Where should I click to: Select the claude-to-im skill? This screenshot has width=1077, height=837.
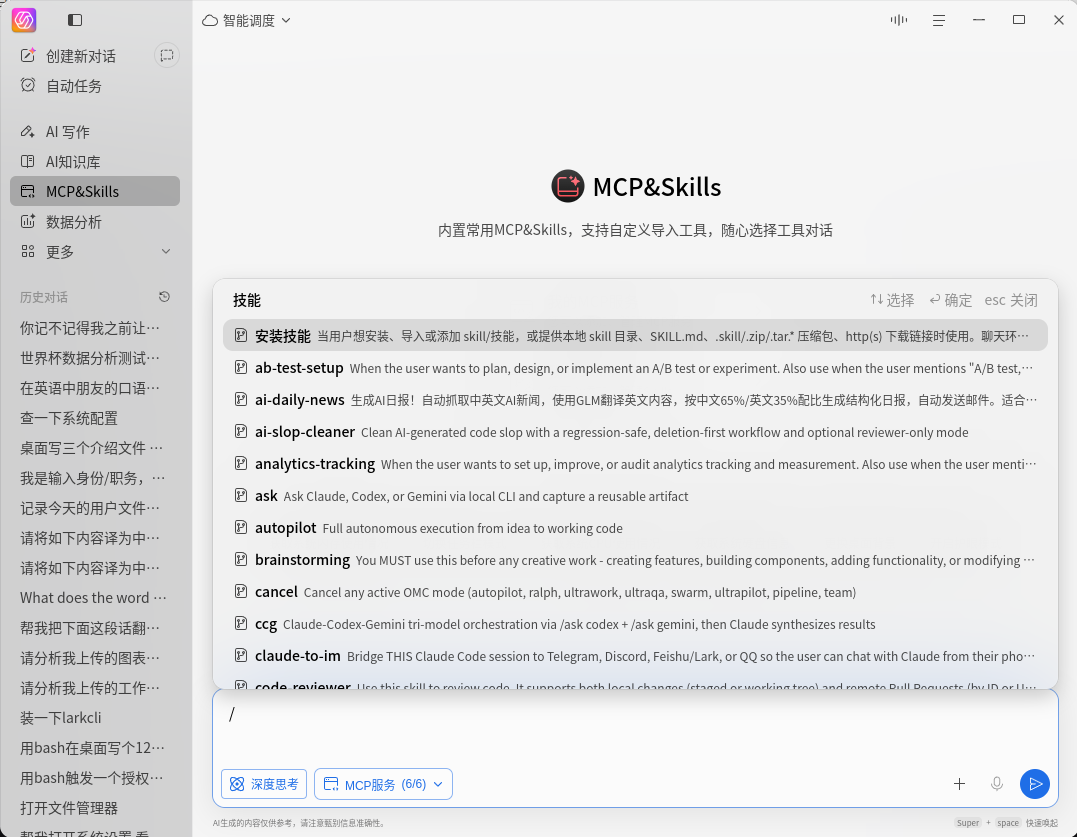[x=635, y=656]
